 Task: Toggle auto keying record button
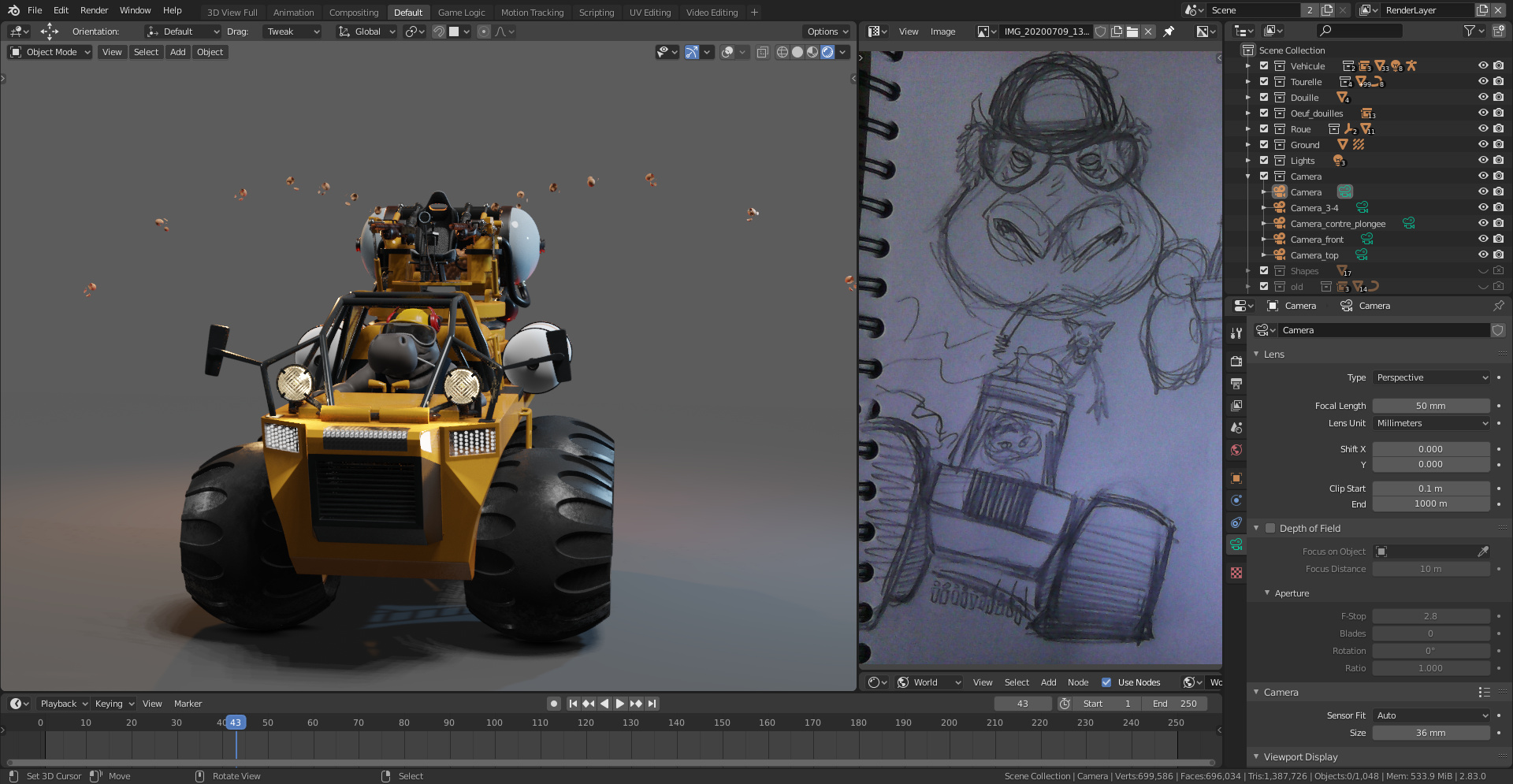click(x=554, y=704)
